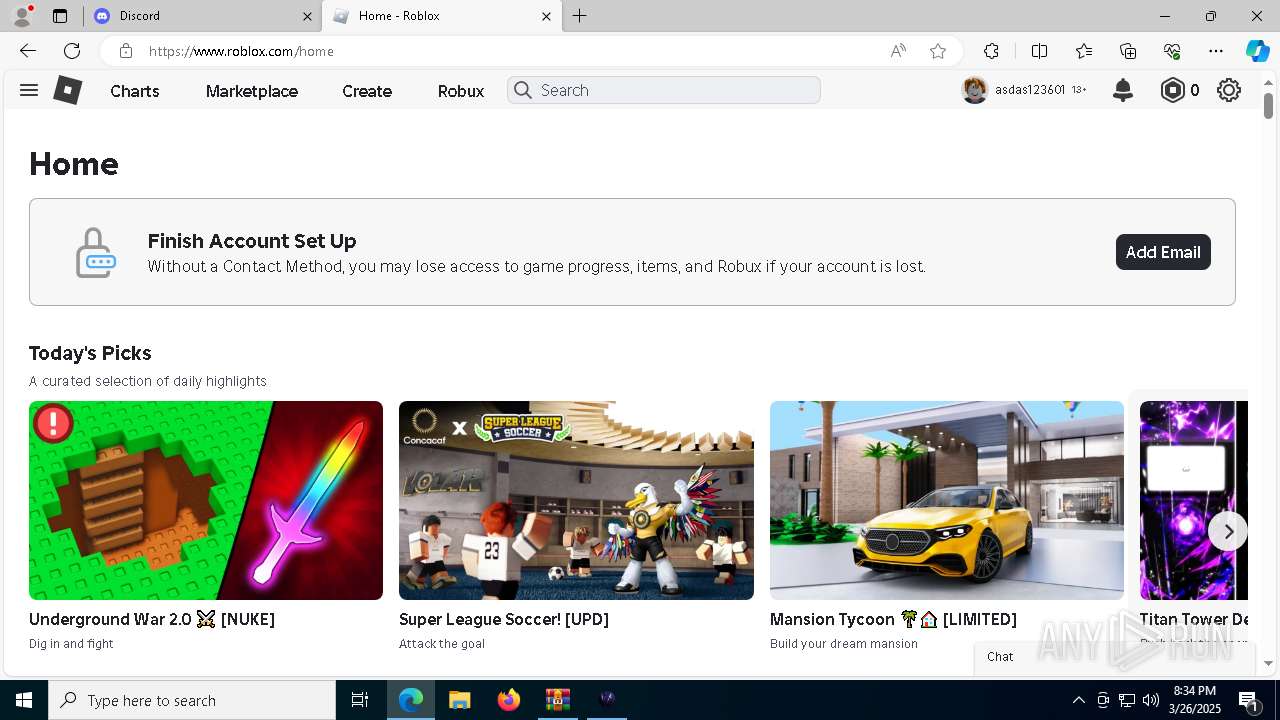Open the volume control icon
Image resolution: width=1280 pixels, height=720 pixels.
1150,700
